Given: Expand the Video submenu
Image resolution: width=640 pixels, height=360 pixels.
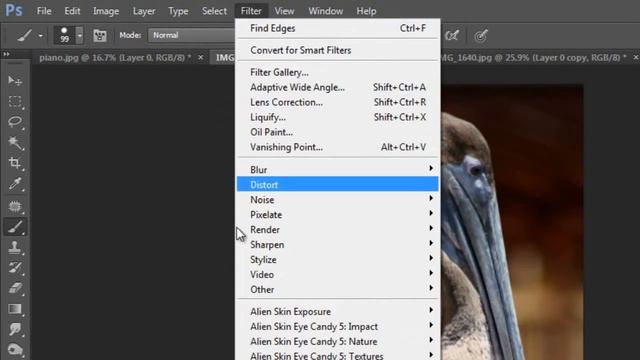Looking at the screenshot, I should [338, 275].
